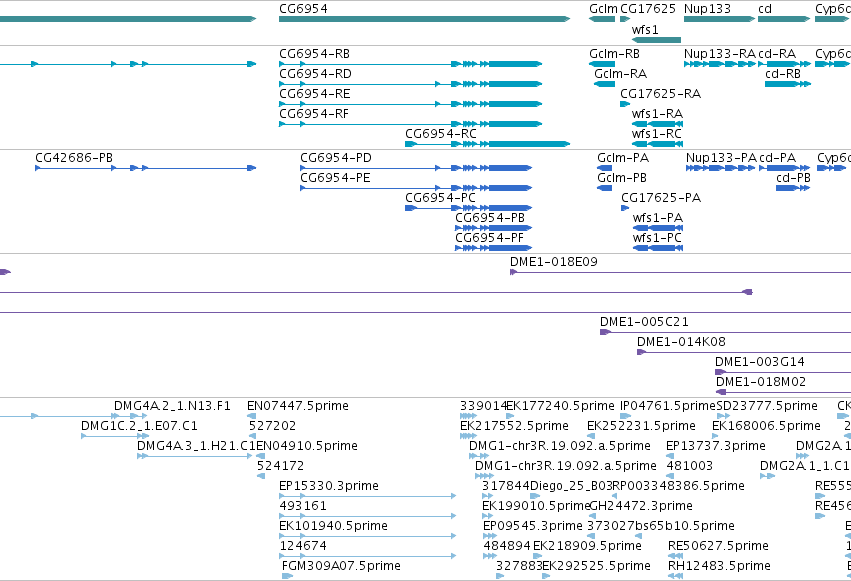Open the CG17625-PA protein label
Image resolution: width=851 pixels, height=581 pixels.
pyautogui.click(x=661, y=198)
